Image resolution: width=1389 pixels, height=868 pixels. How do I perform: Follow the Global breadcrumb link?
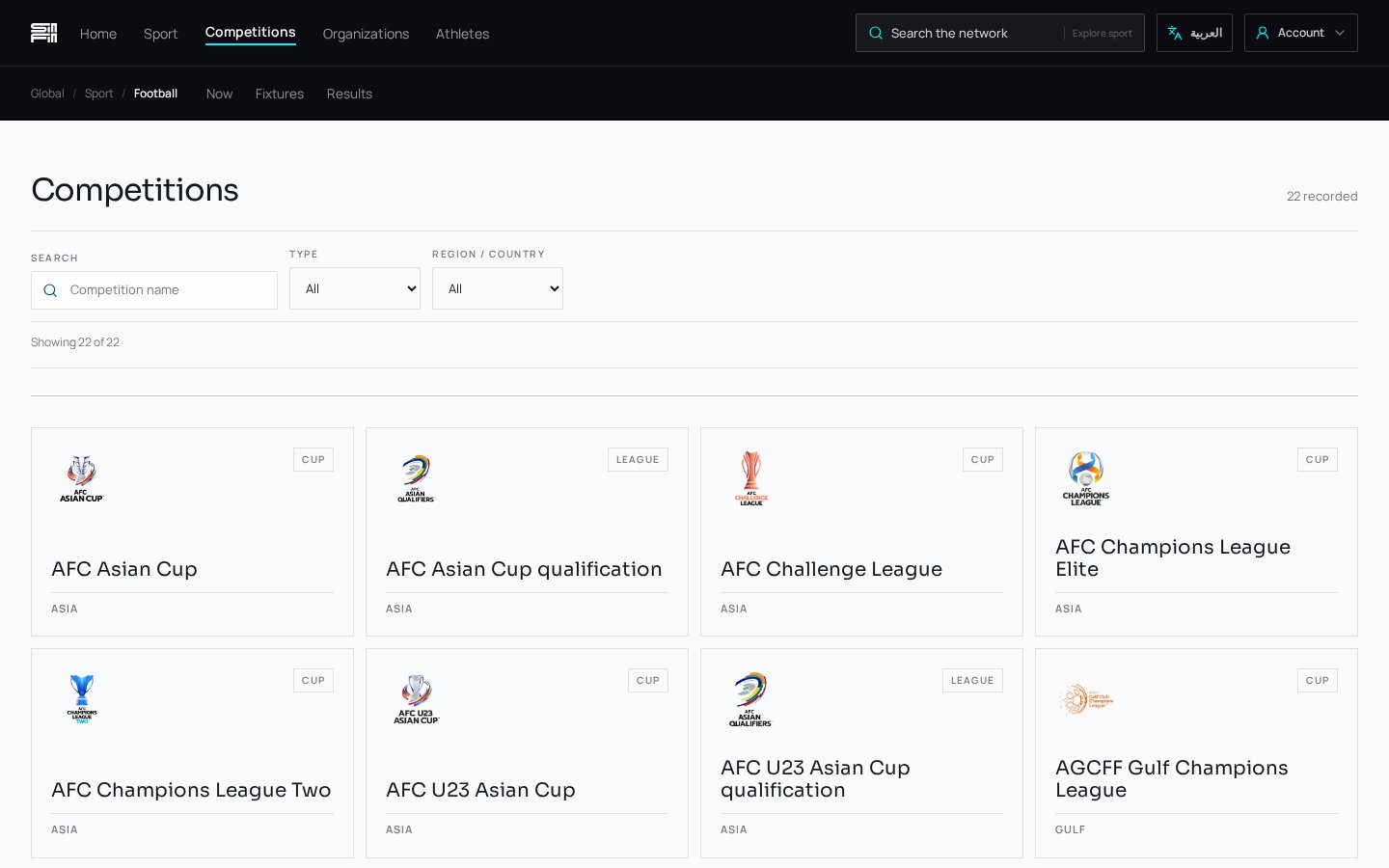coord(47,94)
